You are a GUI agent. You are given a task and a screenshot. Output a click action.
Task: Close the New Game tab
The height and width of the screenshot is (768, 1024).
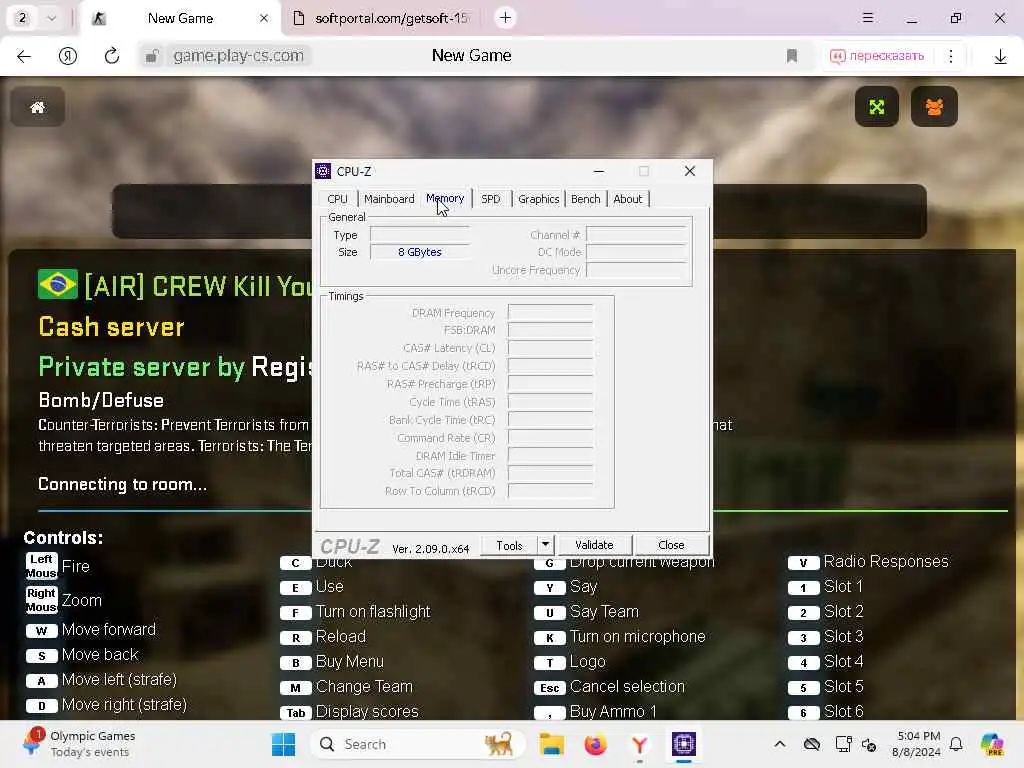264,18
